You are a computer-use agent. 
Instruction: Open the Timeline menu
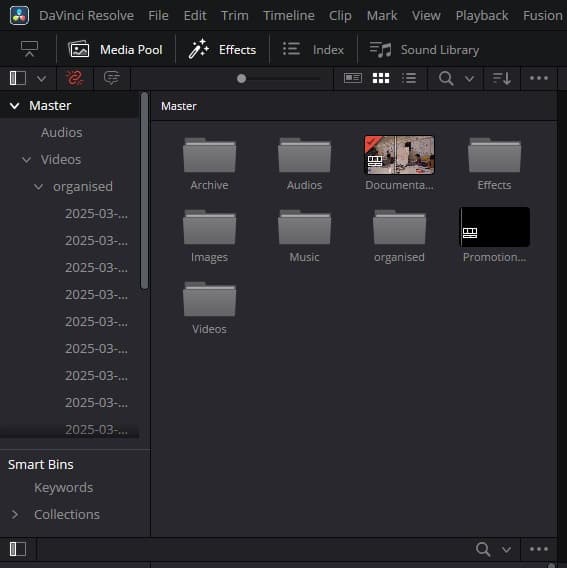[289, 16]
